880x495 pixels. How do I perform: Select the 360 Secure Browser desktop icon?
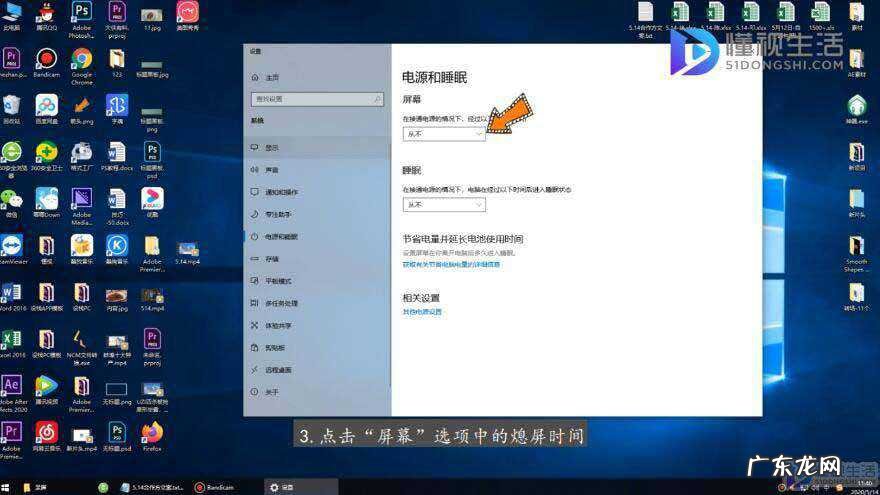click(x=12, y=159)
